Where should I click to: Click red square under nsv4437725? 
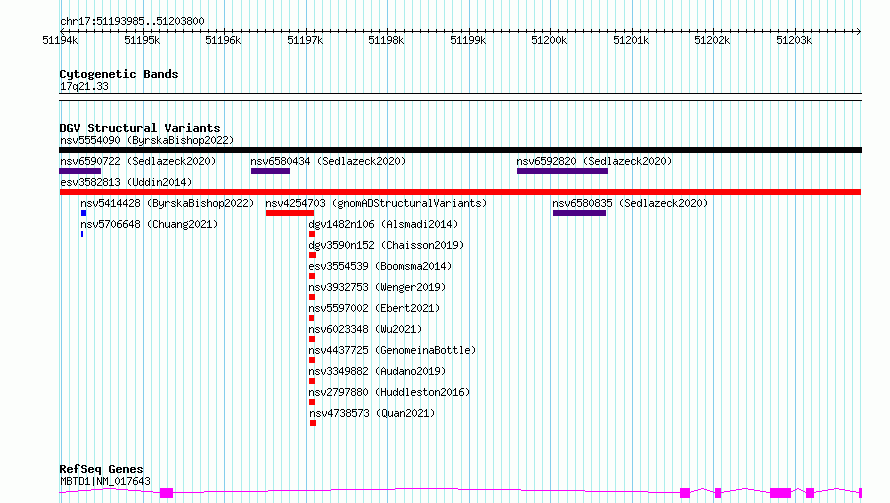point(312,360)
